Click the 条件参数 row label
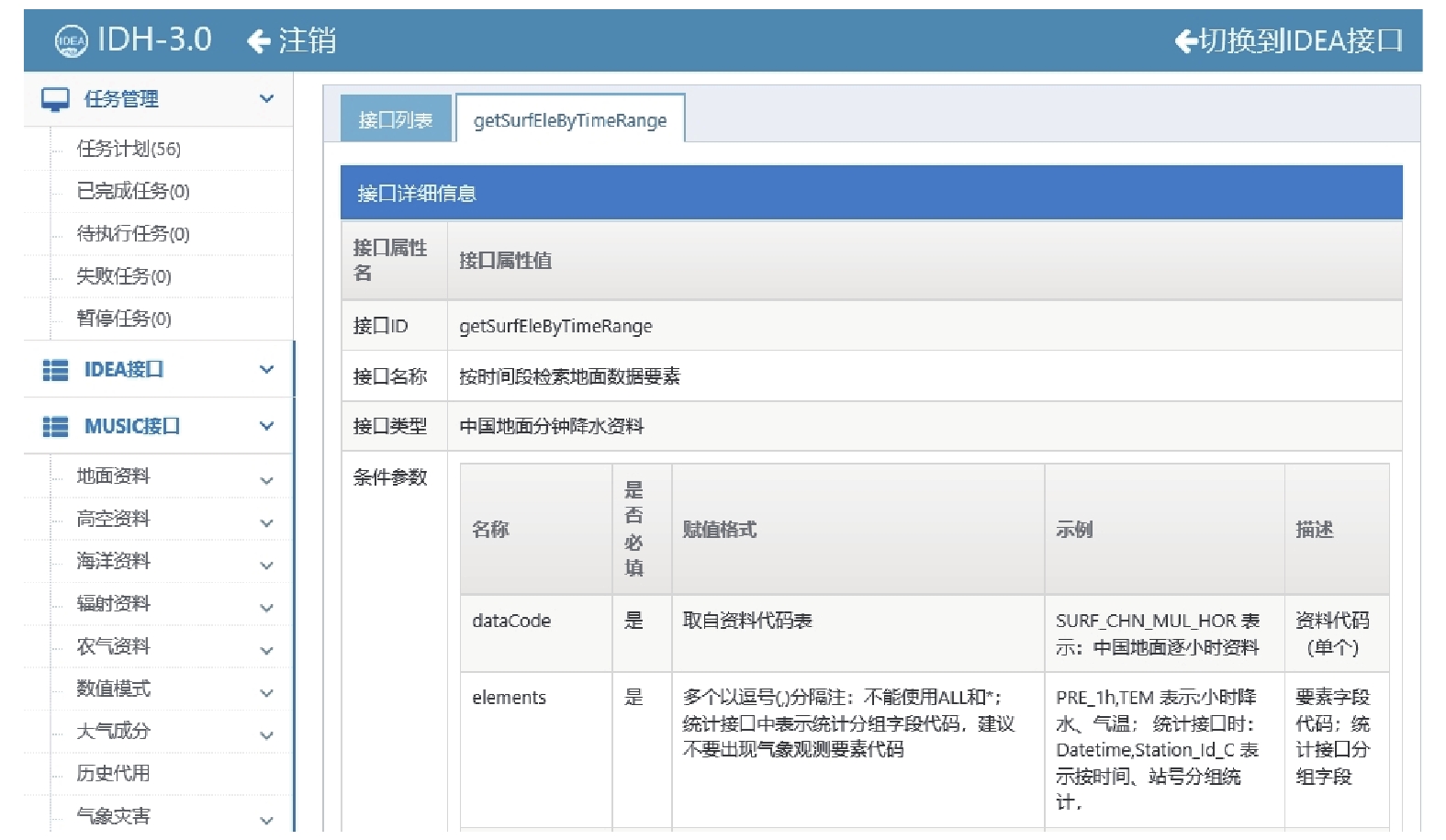 (x=390, y=477)
